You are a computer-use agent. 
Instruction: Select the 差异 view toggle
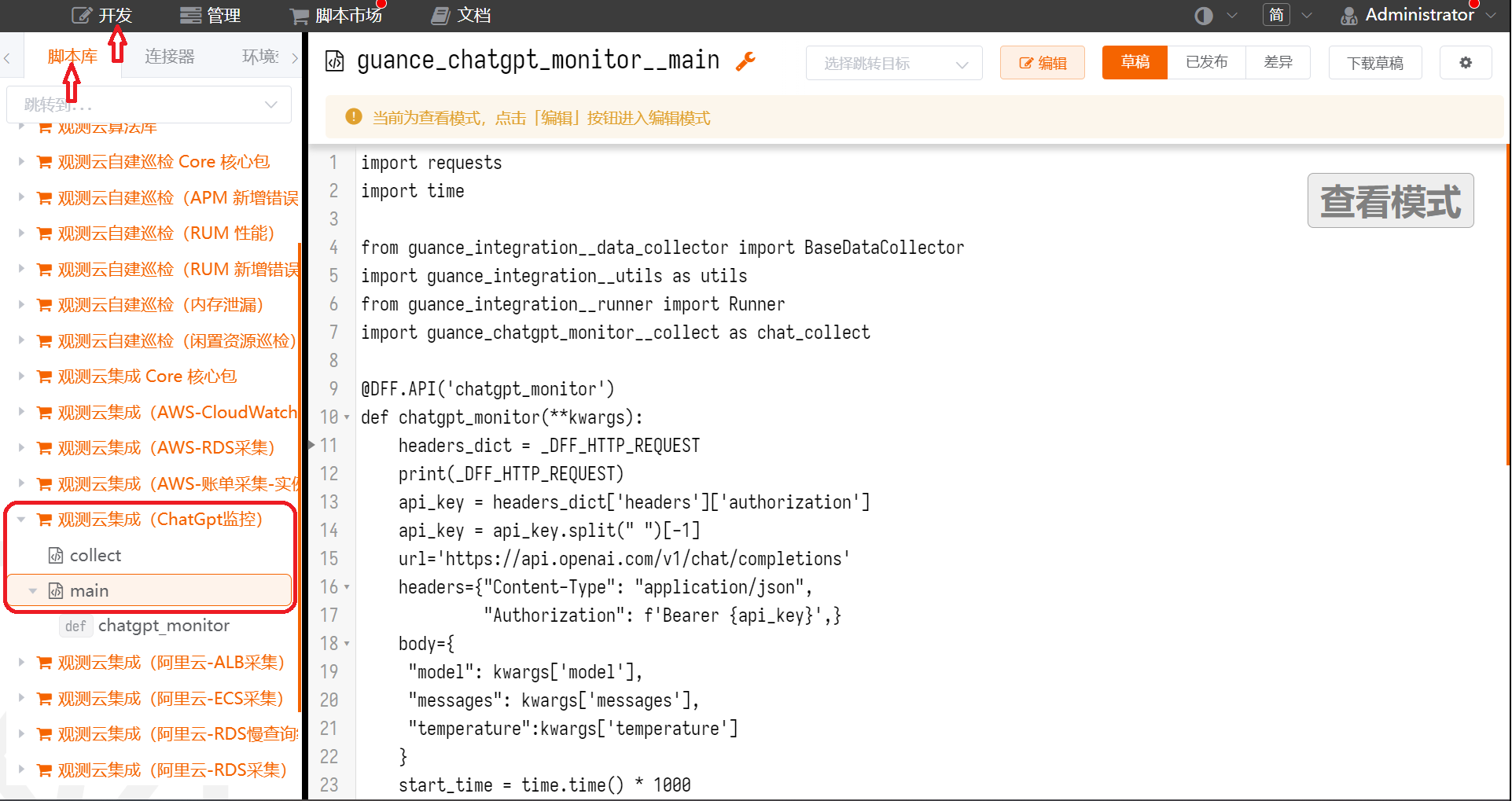(x=1278, y=62)
